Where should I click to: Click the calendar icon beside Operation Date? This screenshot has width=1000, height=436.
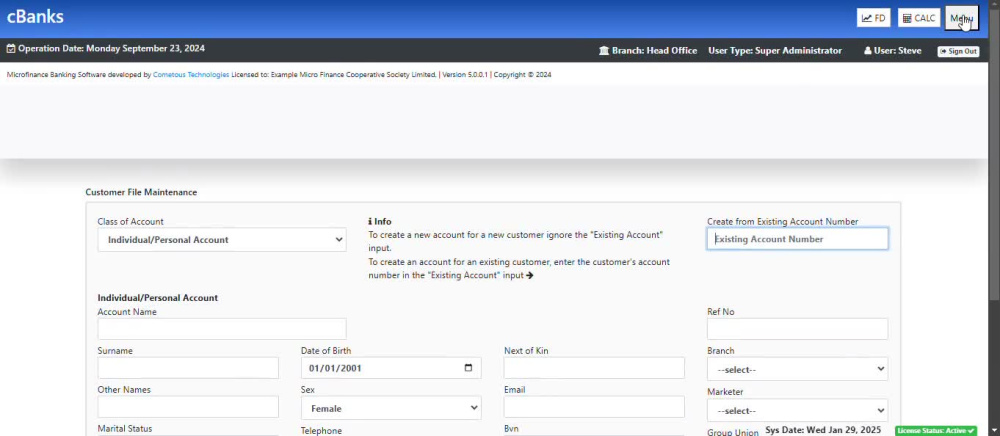[x=11, y=48]
